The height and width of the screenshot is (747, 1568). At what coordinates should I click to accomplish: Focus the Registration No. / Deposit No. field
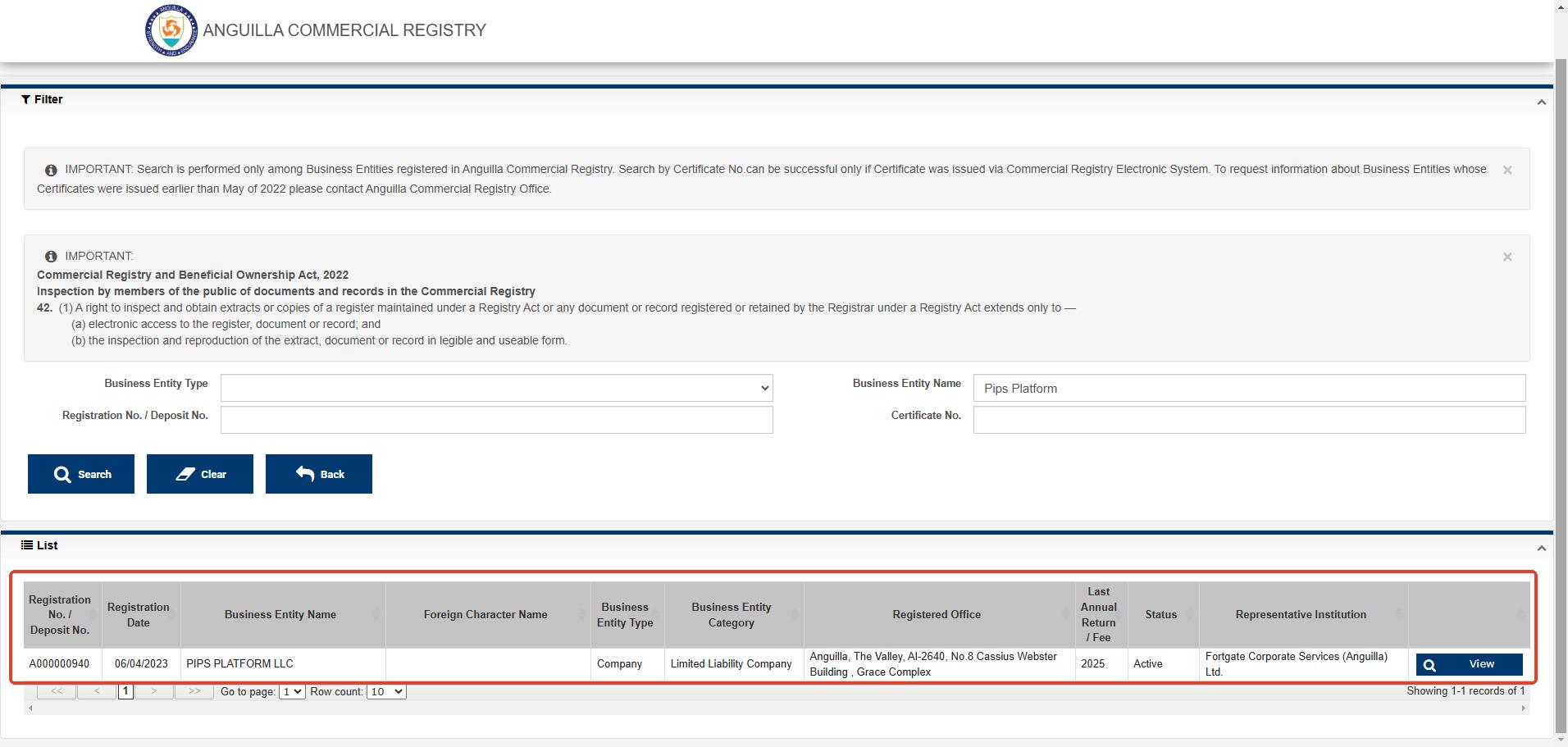[496, 420]
